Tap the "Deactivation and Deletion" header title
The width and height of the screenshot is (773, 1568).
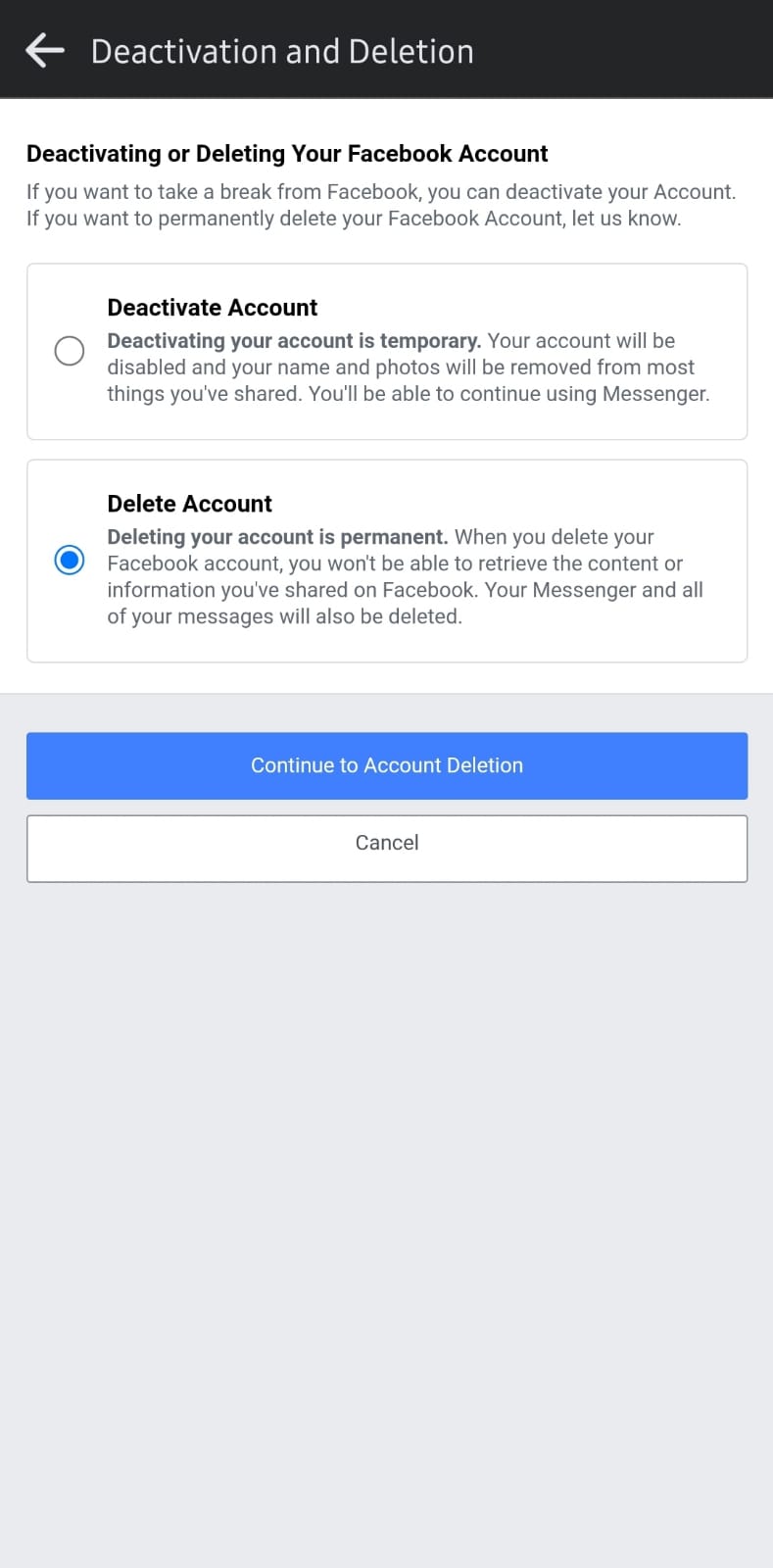click(x=282, y=51)
